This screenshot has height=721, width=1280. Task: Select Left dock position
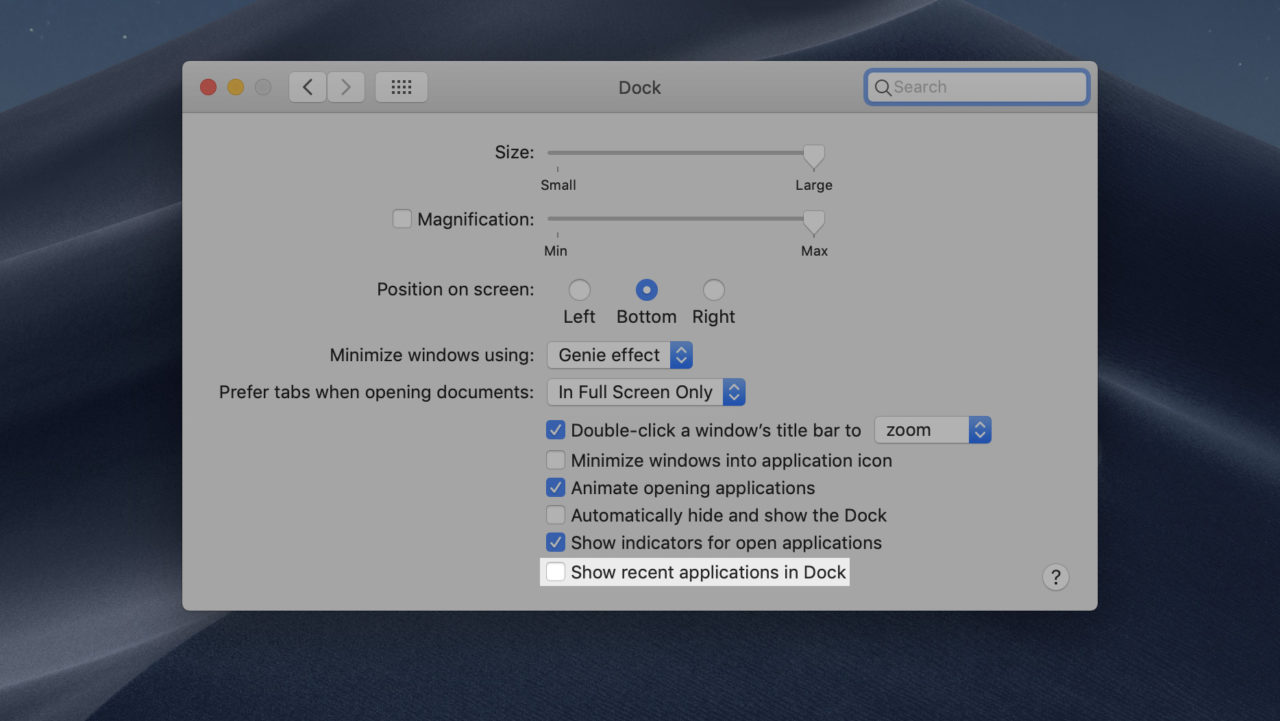pos(579,290)
